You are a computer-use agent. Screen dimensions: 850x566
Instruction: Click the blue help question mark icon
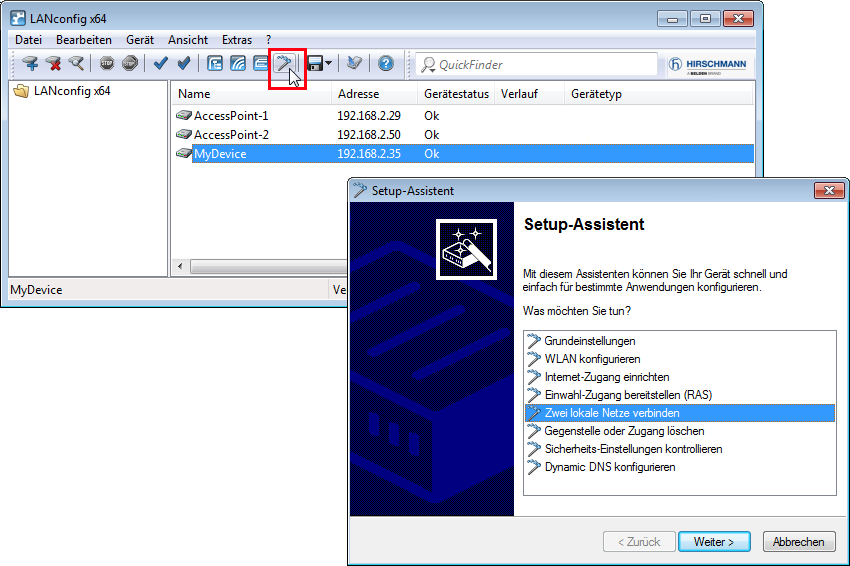coord(385,64)
